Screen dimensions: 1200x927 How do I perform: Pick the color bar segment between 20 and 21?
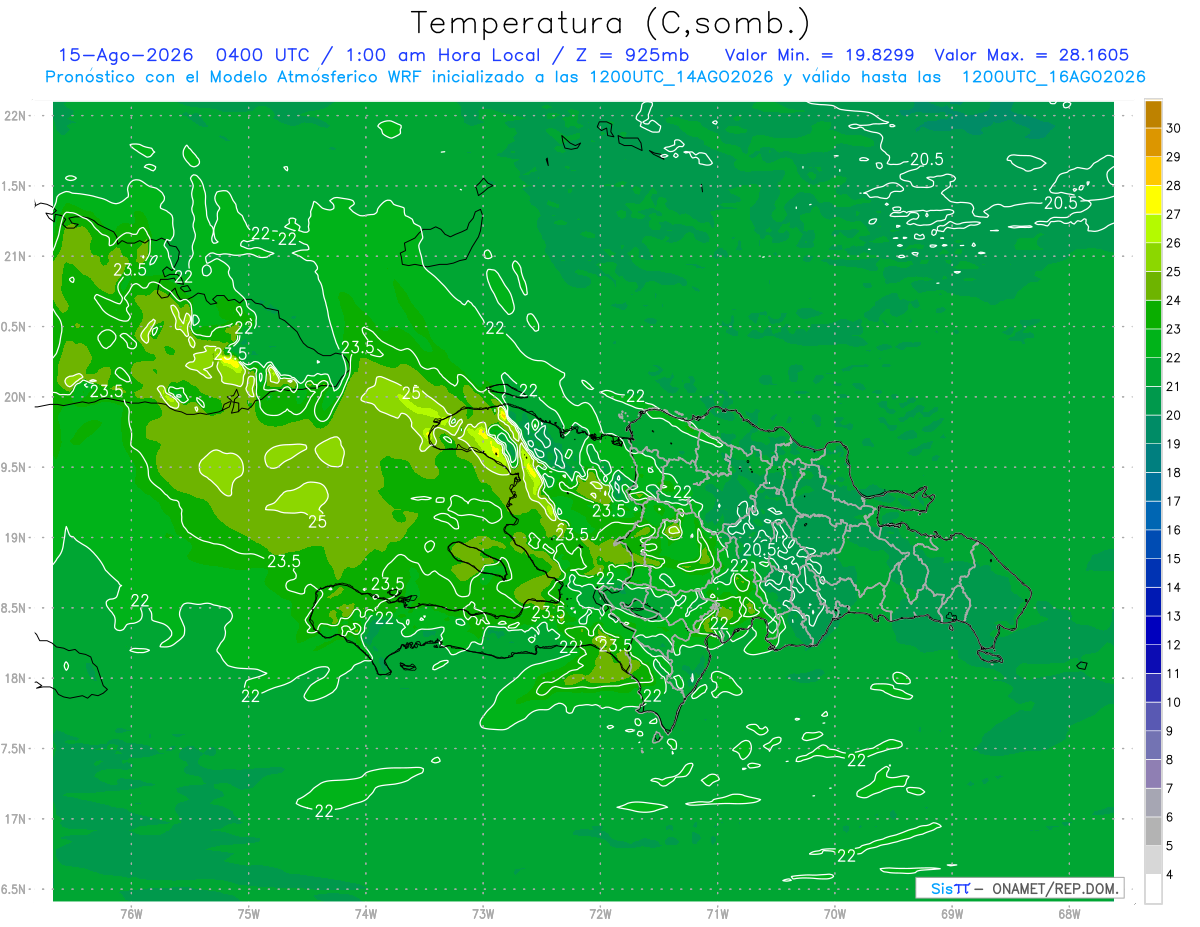pyautogui.click(x=1153, y=401)
